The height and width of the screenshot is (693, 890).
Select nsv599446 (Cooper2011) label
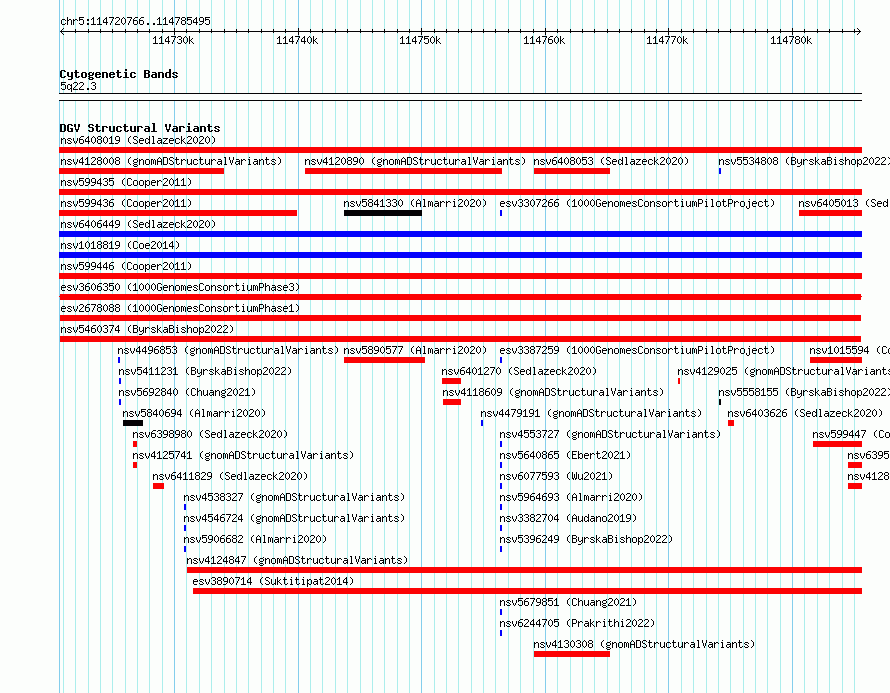point(126,266)
